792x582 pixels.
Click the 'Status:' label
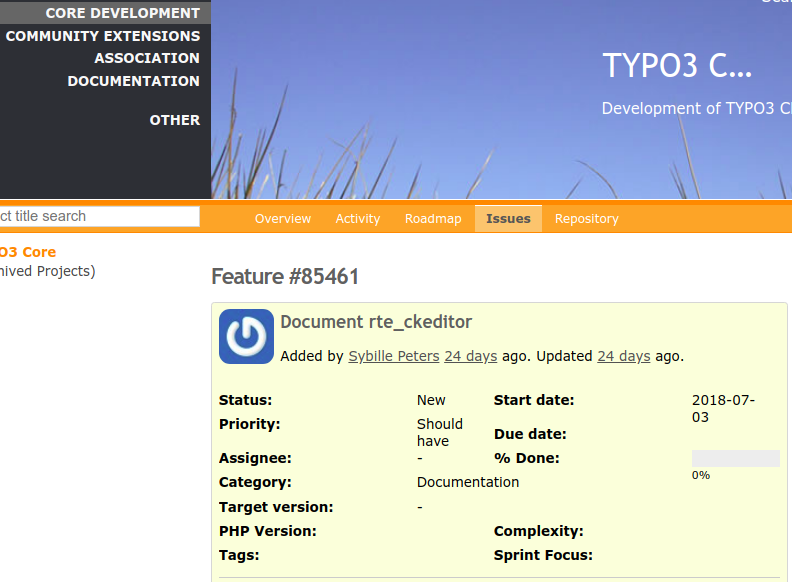pyautogui.click(x=245, y=400)
